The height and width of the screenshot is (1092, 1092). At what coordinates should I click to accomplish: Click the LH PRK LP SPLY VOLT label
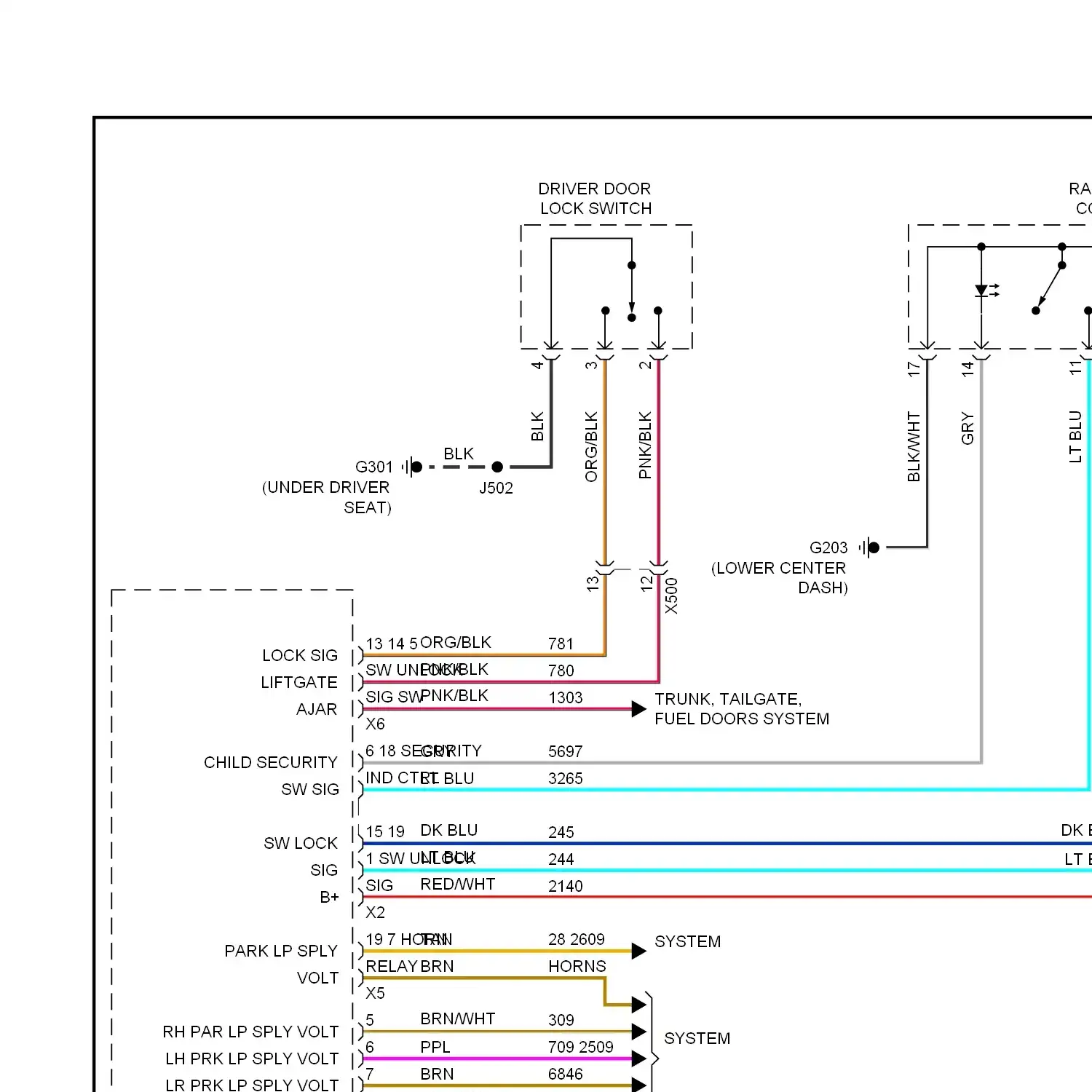(x=252, y=1059)
